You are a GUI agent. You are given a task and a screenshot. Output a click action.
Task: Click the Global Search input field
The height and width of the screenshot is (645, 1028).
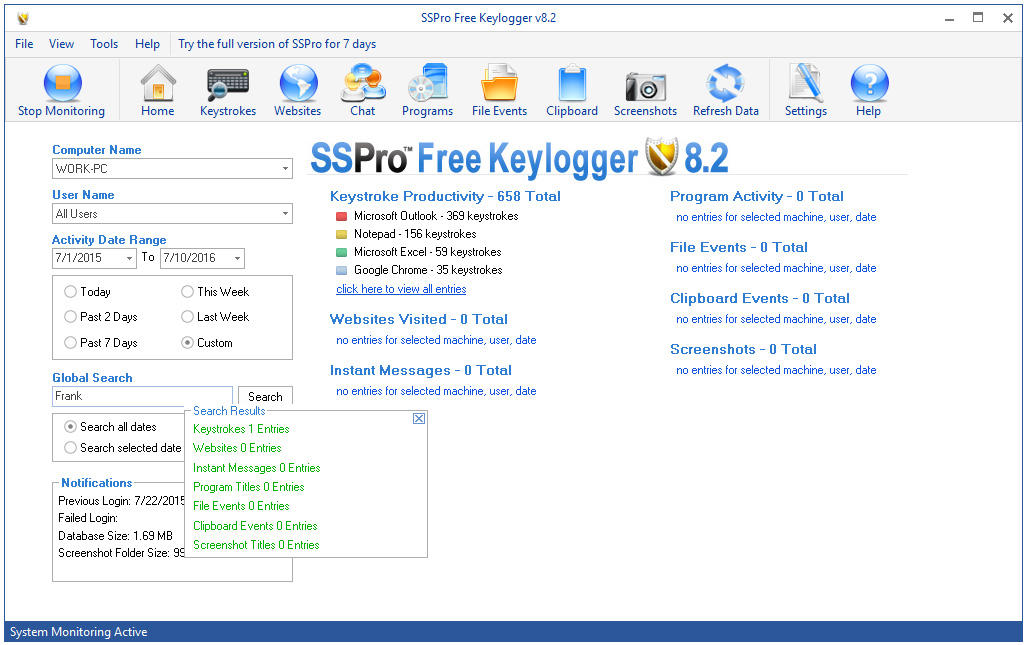tap(142, 396)
